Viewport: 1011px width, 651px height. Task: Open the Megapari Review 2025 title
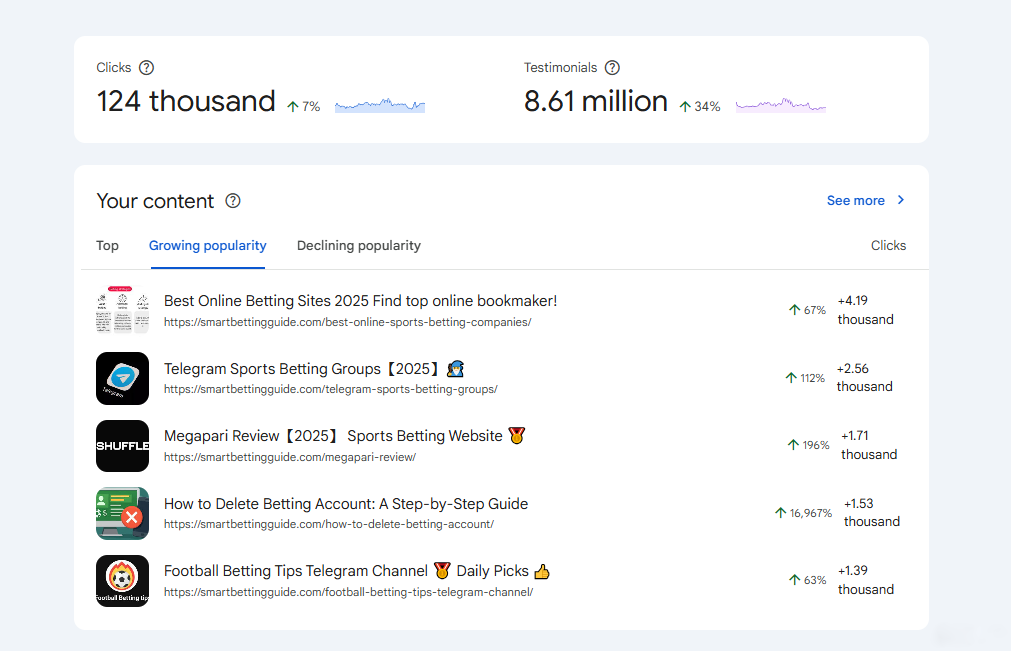[333, 436]
